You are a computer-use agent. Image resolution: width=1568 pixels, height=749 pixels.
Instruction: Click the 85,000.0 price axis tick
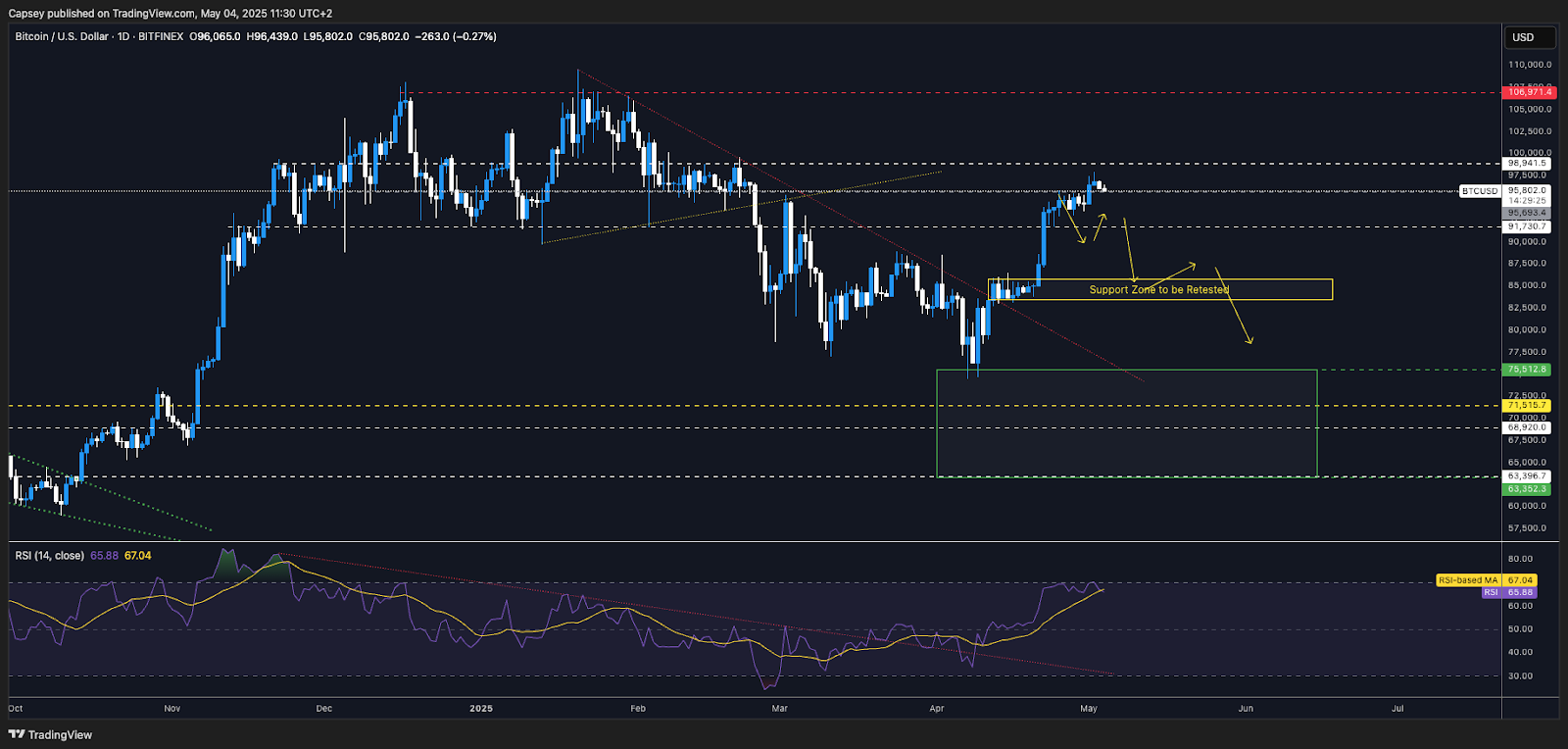click(x=1529, y=285)
